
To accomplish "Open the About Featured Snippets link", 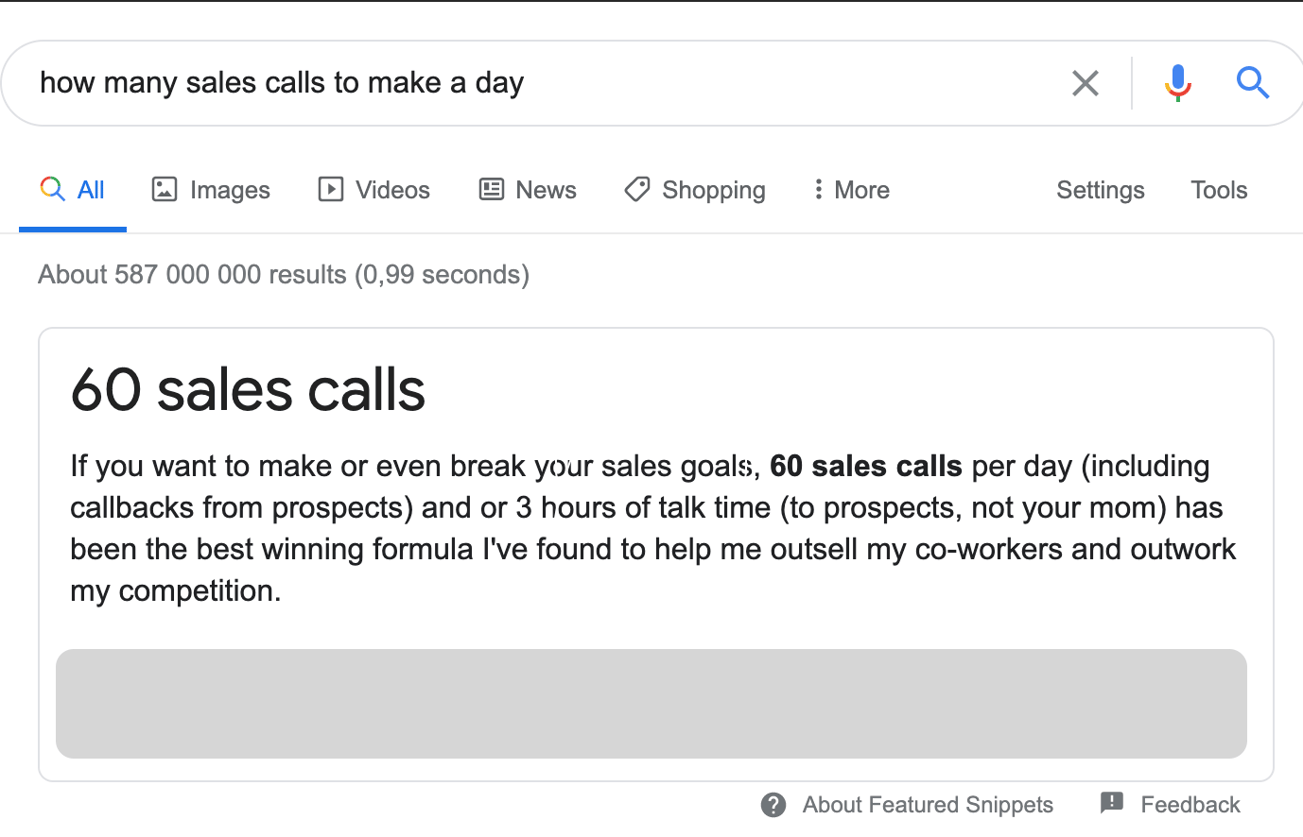I will (x=927, y=804).
